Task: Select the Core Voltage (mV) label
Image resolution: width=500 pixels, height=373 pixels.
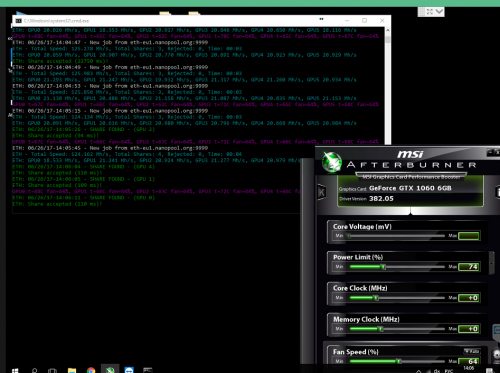Action: pos(362,227)
